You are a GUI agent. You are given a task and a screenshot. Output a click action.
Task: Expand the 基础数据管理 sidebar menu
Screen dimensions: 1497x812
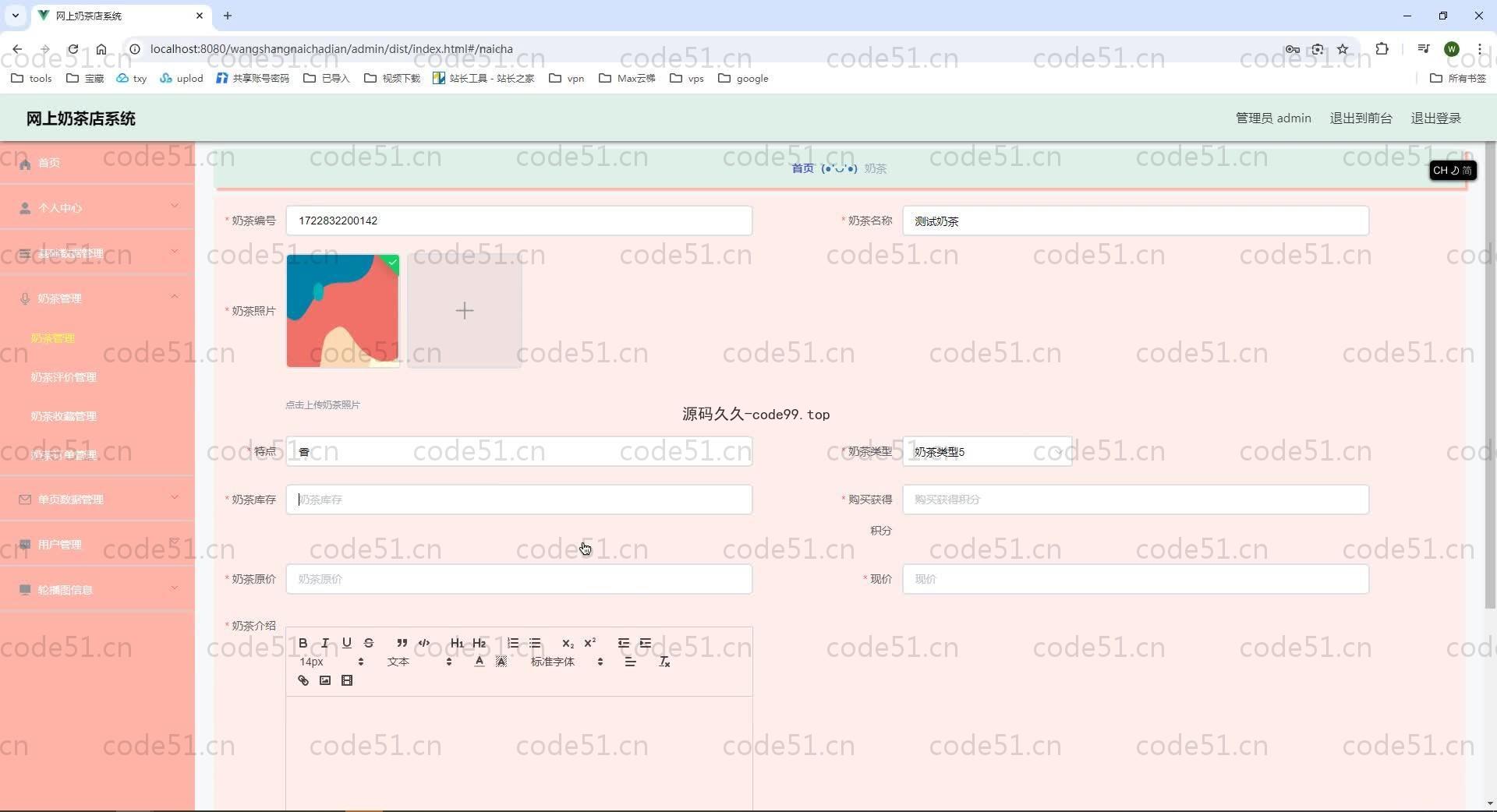[97, 252]
